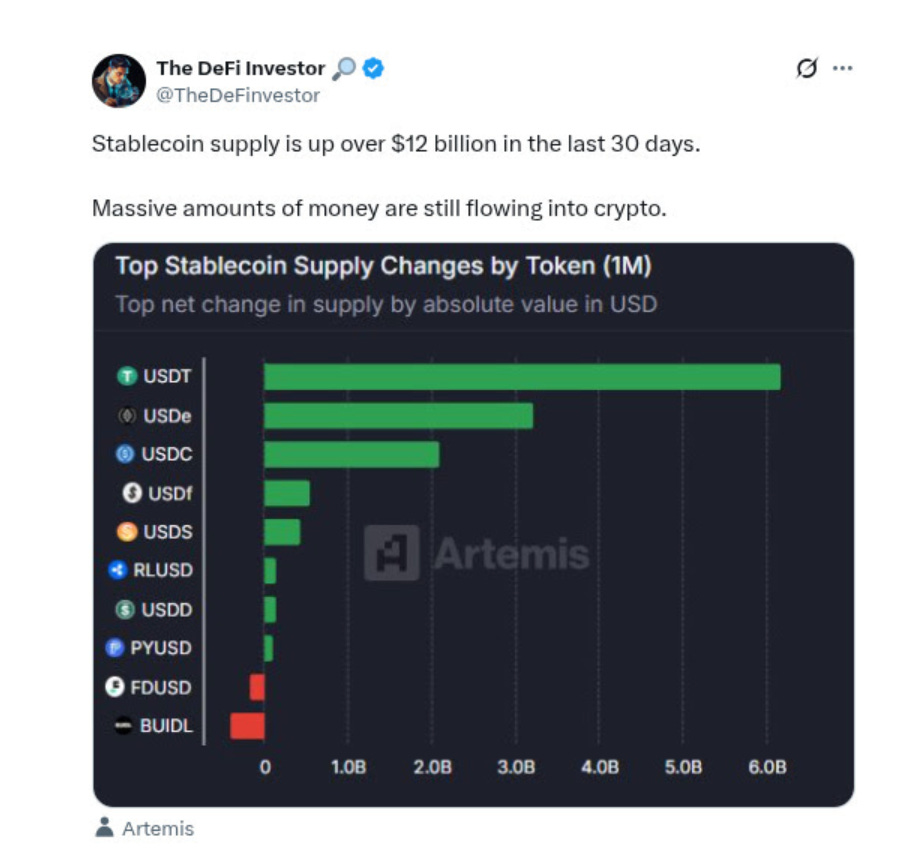The width and height of the screenshot is (902, 850).
Task: Click the RLUSD token icon
Action: click(x=117, y=570)
